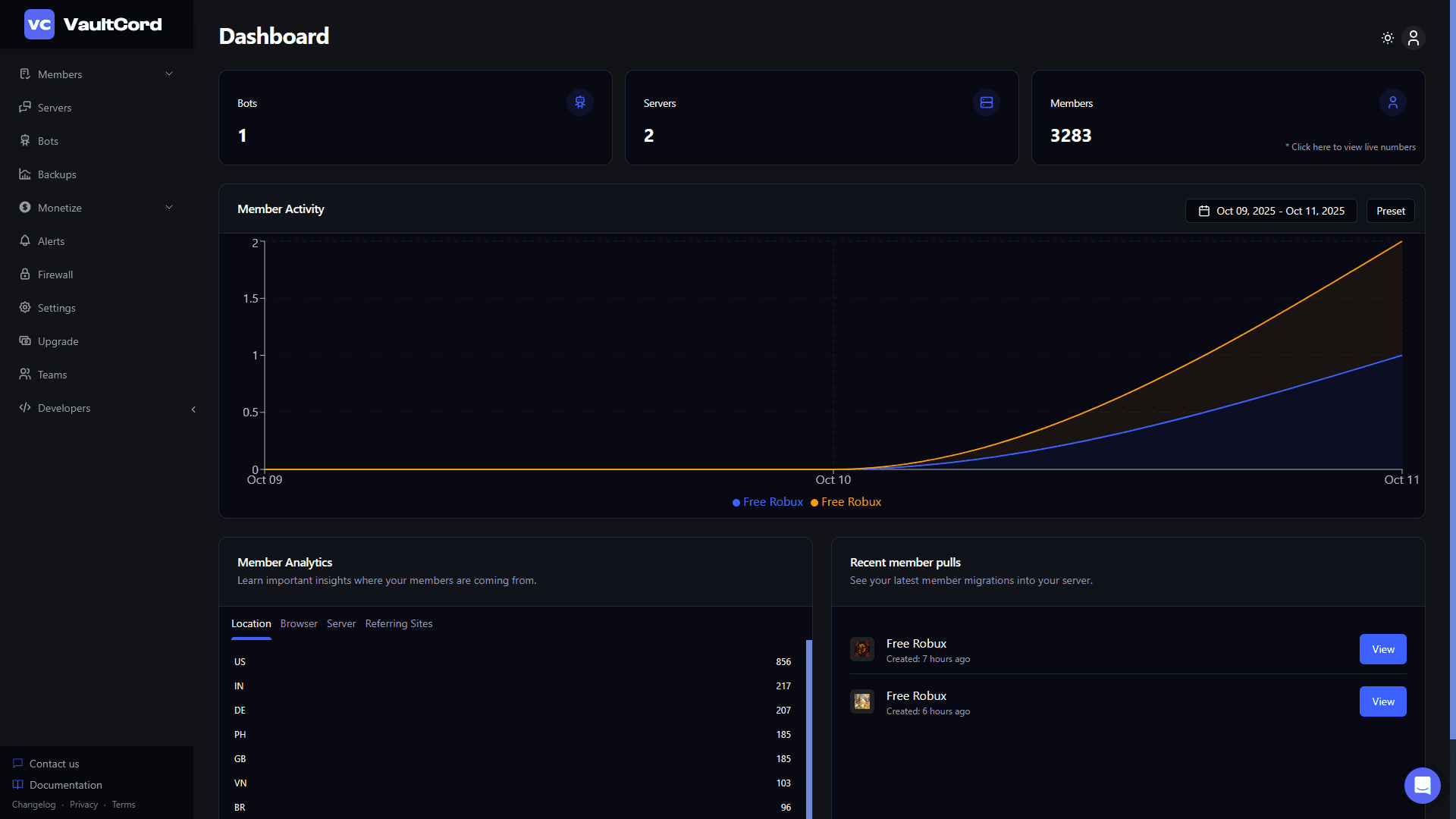Image resolution: width=1456 pixels, height=819 pixels.
Task: Open the Developers code icon
Action: coord(25,407)
